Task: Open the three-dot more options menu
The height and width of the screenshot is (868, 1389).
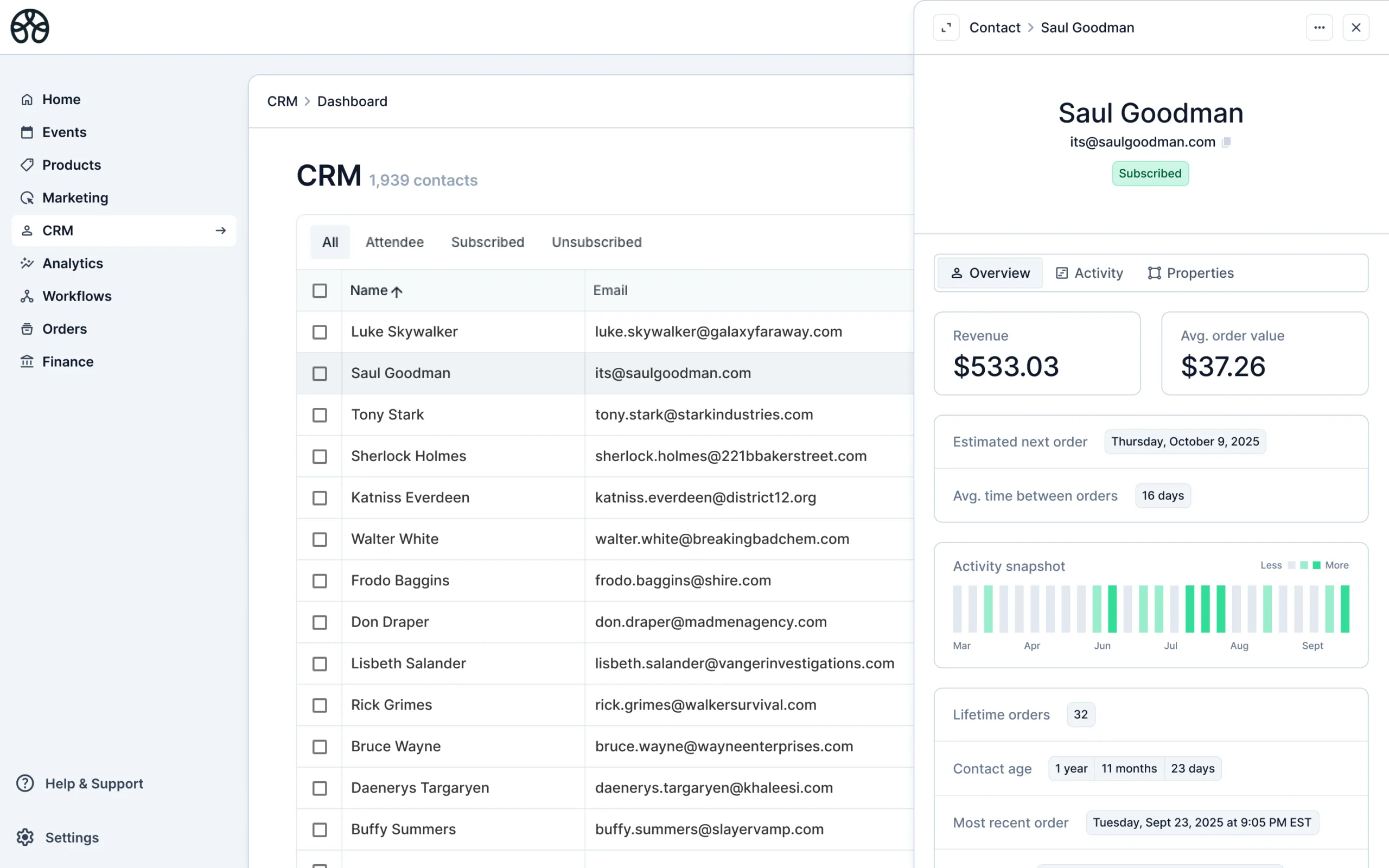Action: click(x=1319, y=28)
